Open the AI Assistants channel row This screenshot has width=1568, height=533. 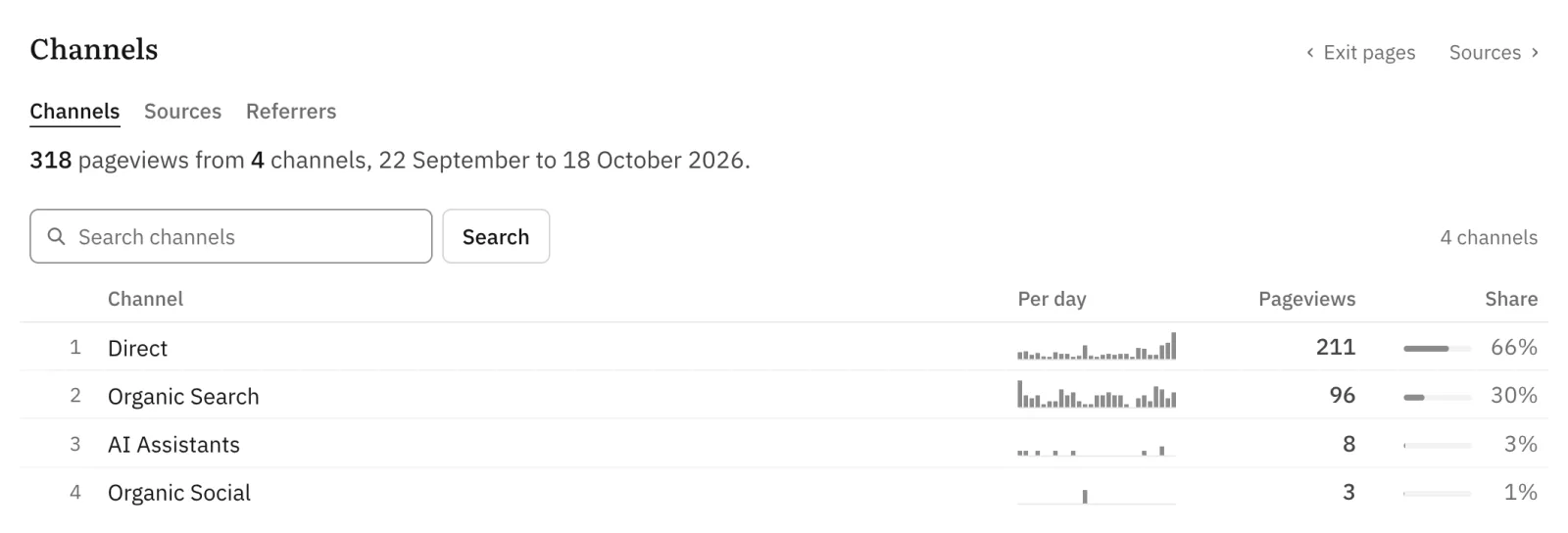(x=784, y=444)
